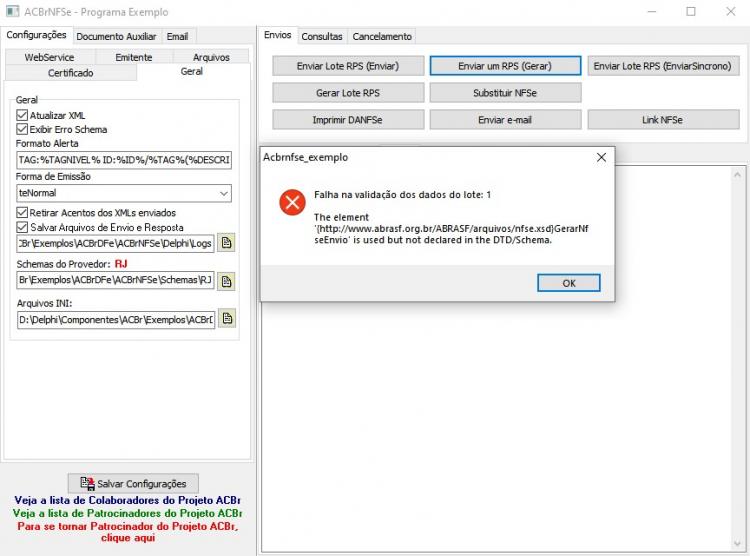This screenshot has height=556, width=750.
Task: Open the WebService sub-tab
Action: 49,57
